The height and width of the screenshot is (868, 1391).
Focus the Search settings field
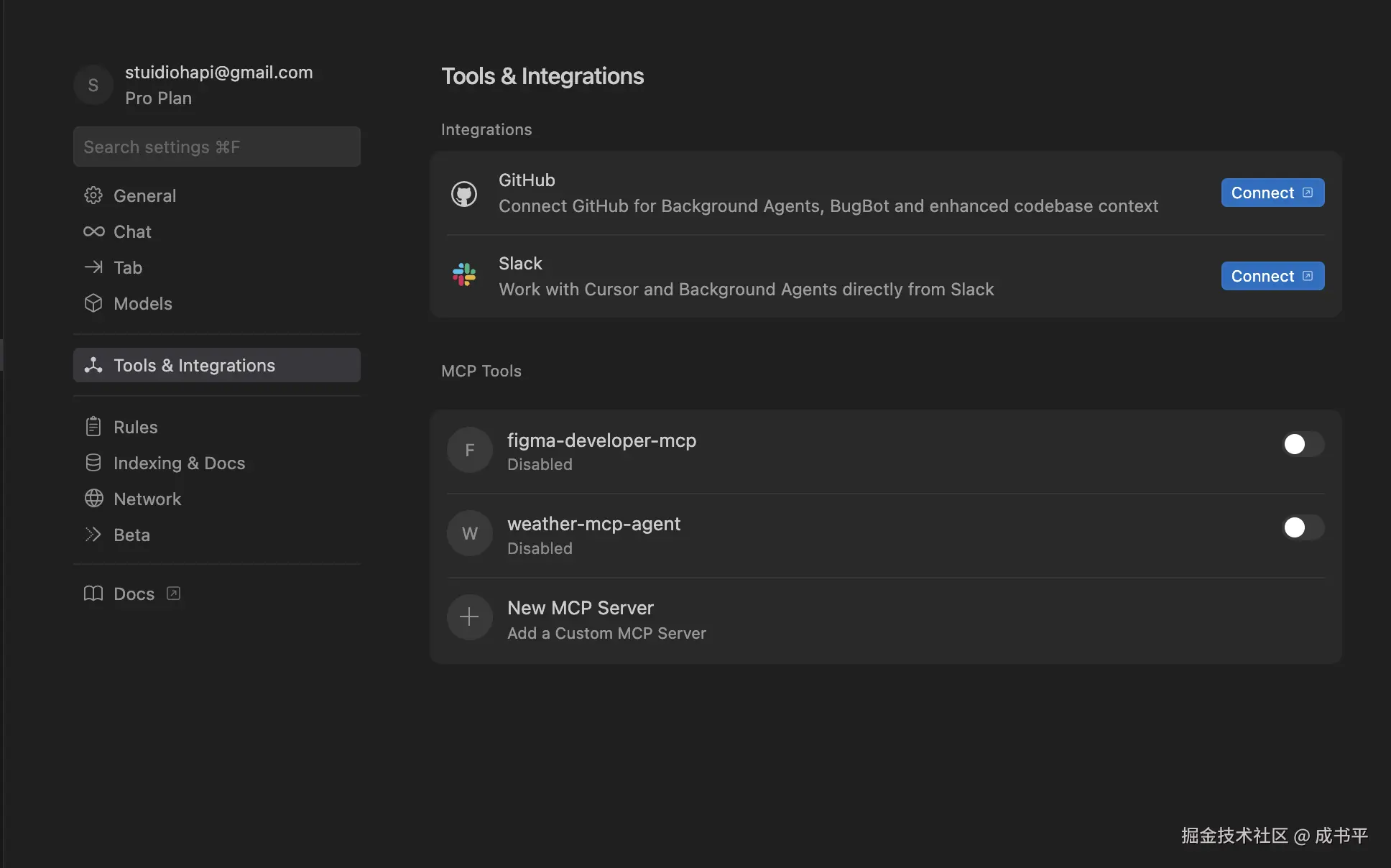(216, 147)
